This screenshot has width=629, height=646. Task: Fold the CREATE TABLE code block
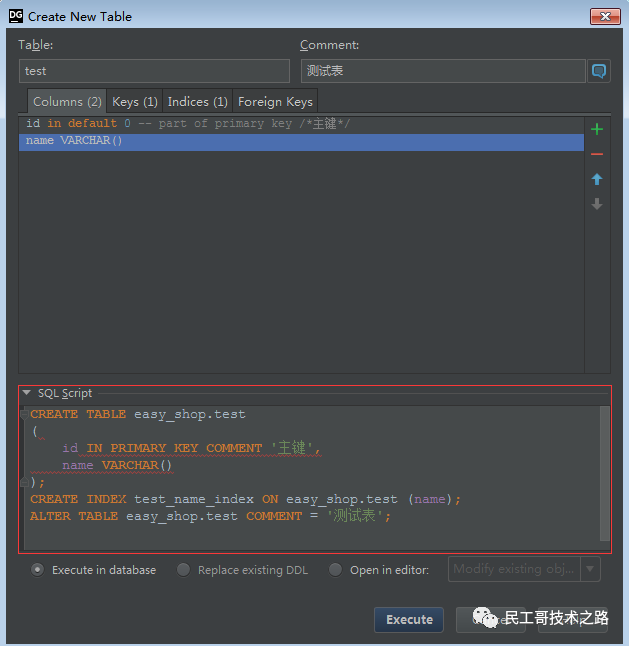[x=24, y=414]
